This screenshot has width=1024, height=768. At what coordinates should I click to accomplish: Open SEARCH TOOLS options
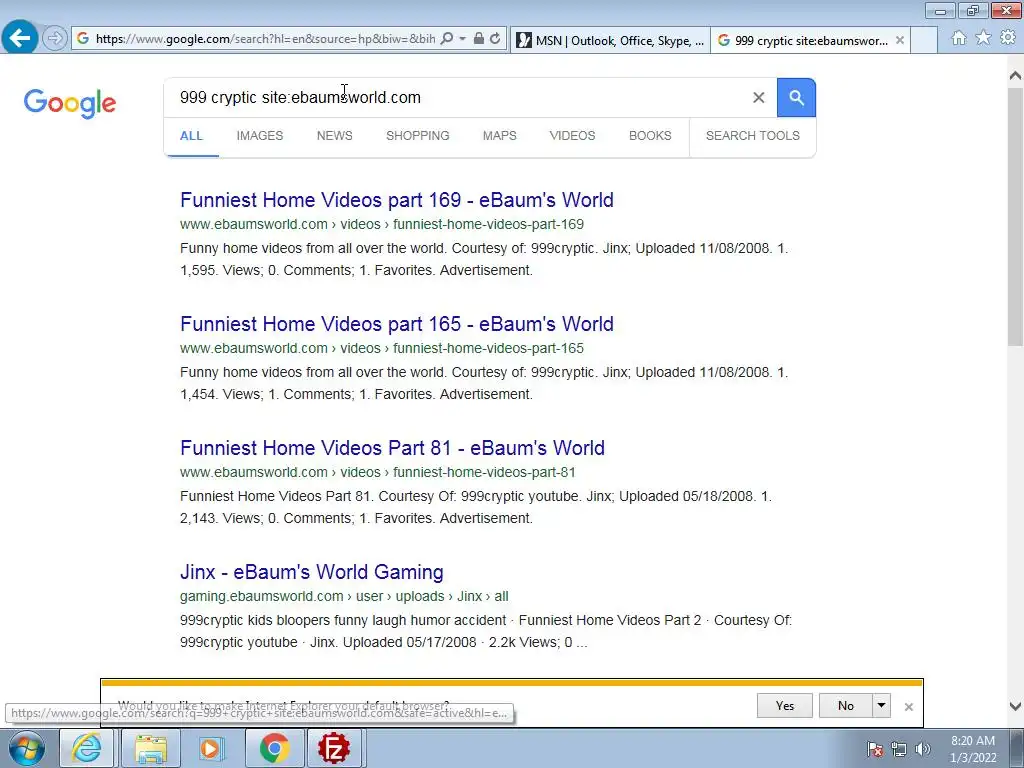click(x=752, y=136)
